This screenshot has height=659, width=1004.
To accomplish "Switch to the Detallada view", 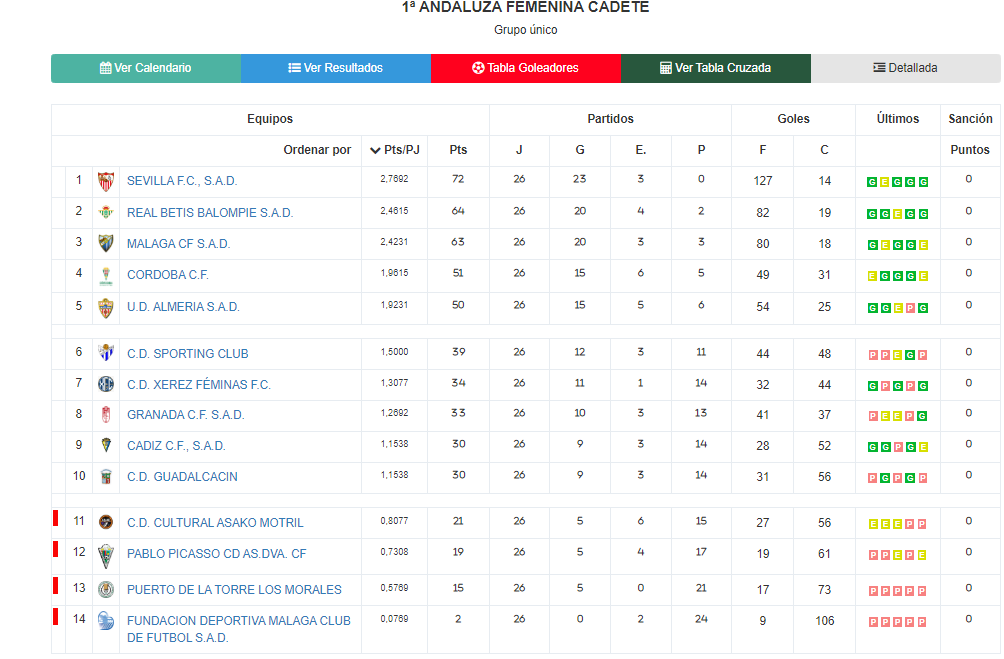I will [x=905, y=68].
